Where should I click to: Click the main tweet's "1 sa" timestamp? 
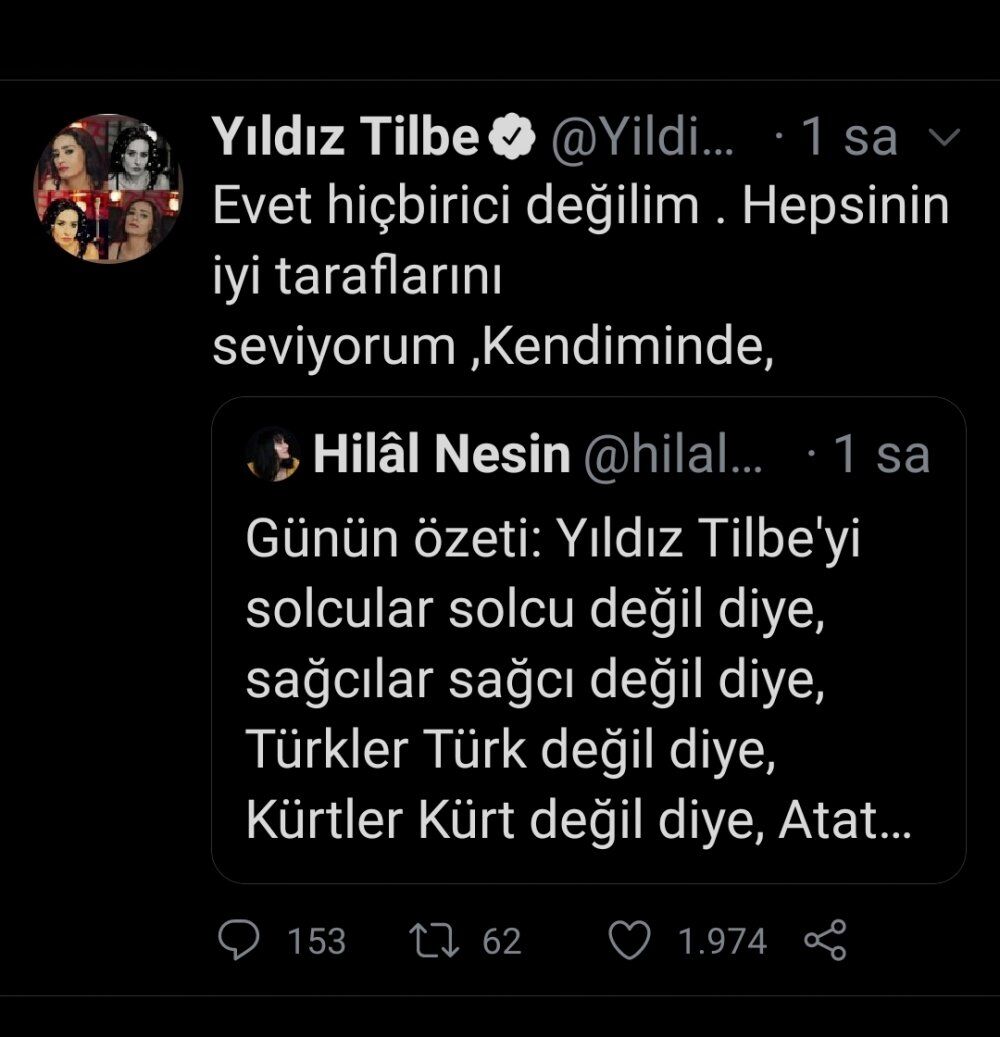849,138
